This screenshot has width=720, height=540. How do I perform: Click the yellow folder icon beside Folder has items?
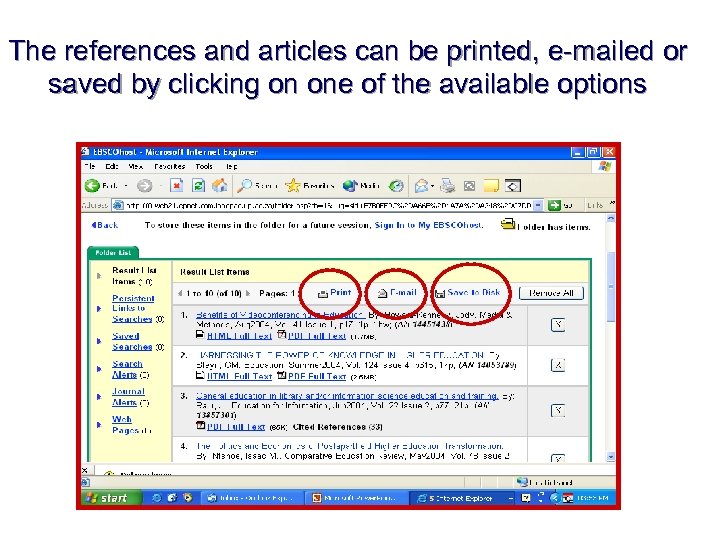(x=508, y=225)
